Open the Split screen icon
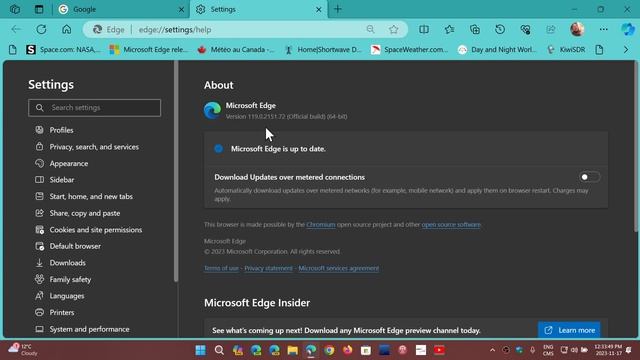 pos(424,29)
